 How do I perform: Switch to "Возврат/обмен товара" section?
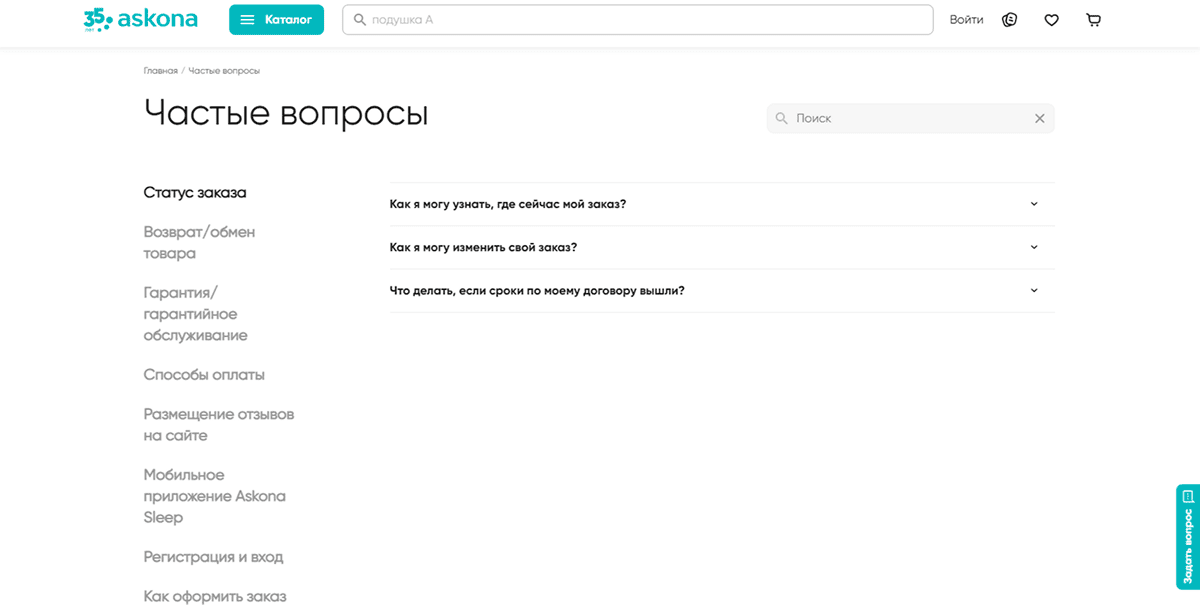tap(199, 242)
